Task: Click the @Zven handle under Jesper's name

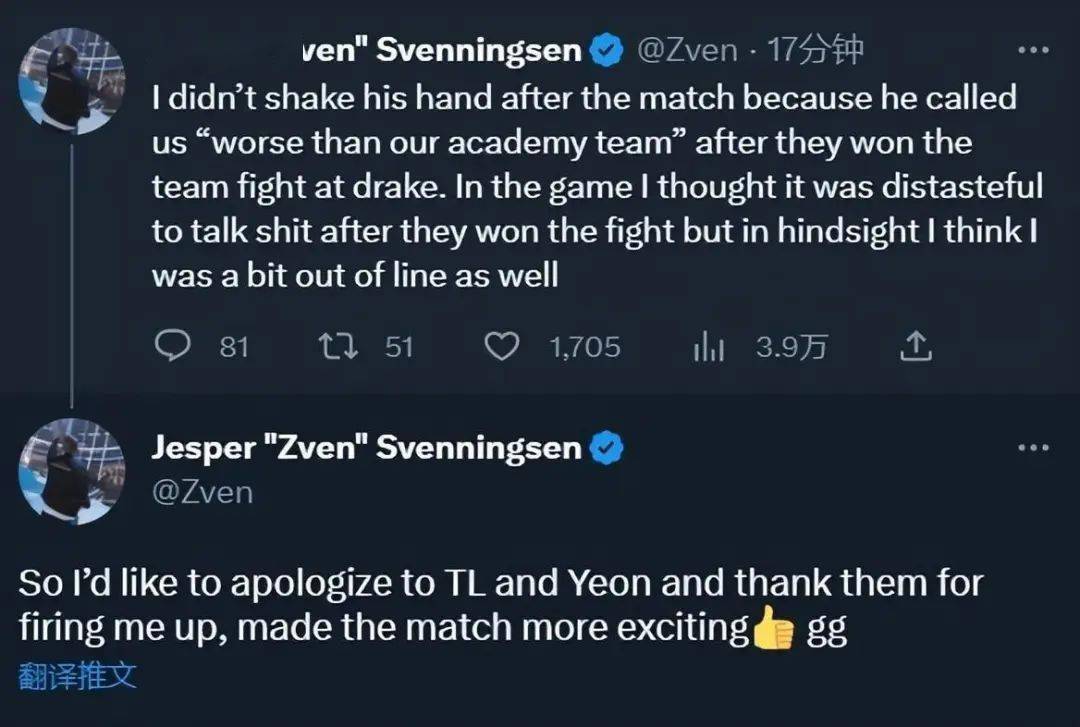Action: [202, 492]
